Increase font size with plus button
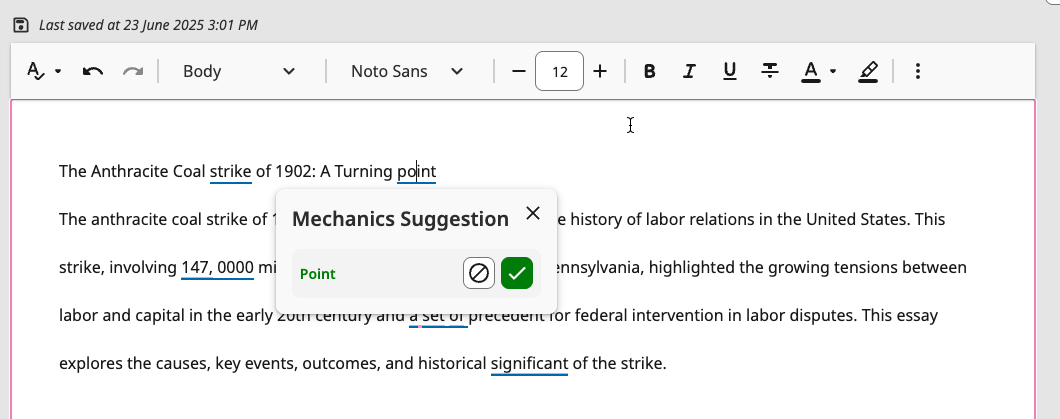Screen dimensions: 1060x419 [x=600, y=71]
